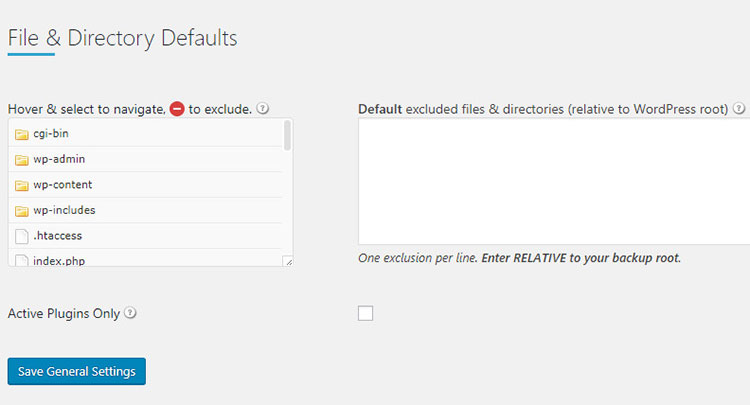Open help icon for Default excluded files
The height and width of the screenshot is (405, 750).
pyautogui.click(x=739, y=109)
